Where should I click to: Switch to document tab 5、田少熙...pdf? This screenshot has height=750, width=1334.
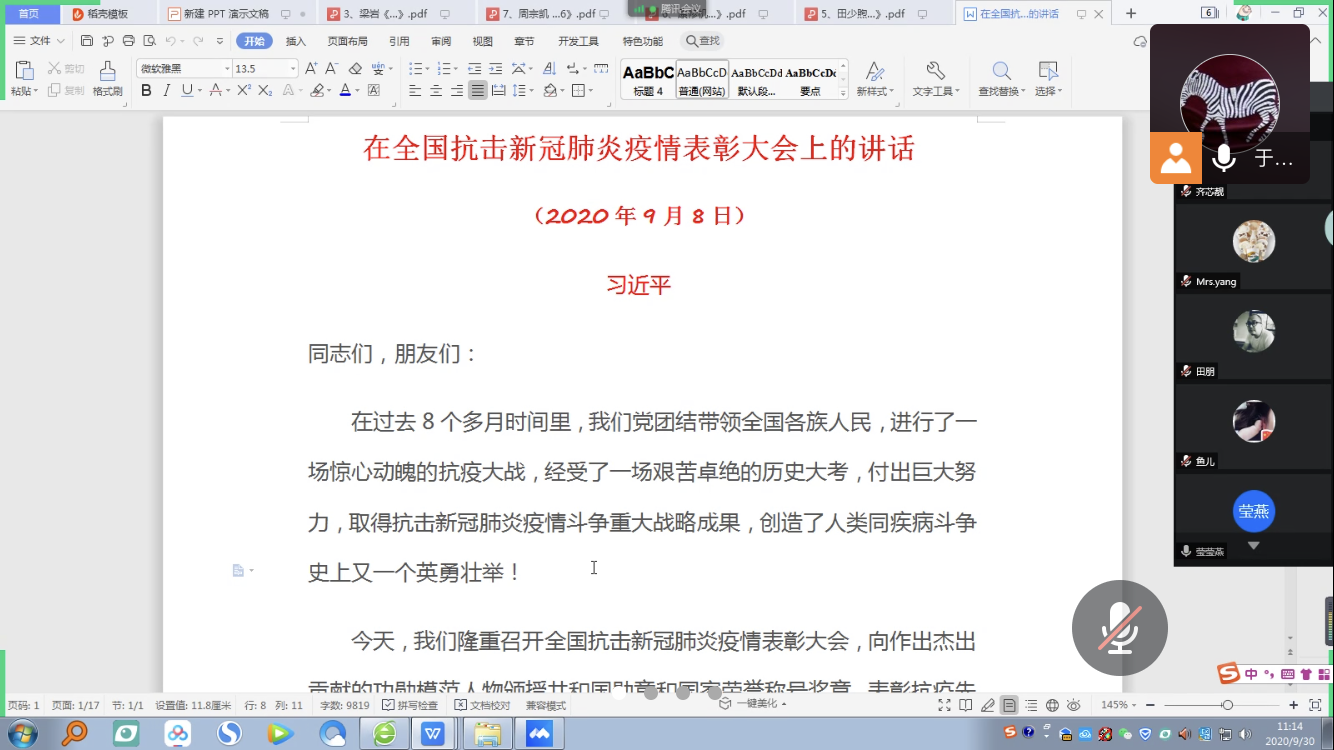[871, 14]
